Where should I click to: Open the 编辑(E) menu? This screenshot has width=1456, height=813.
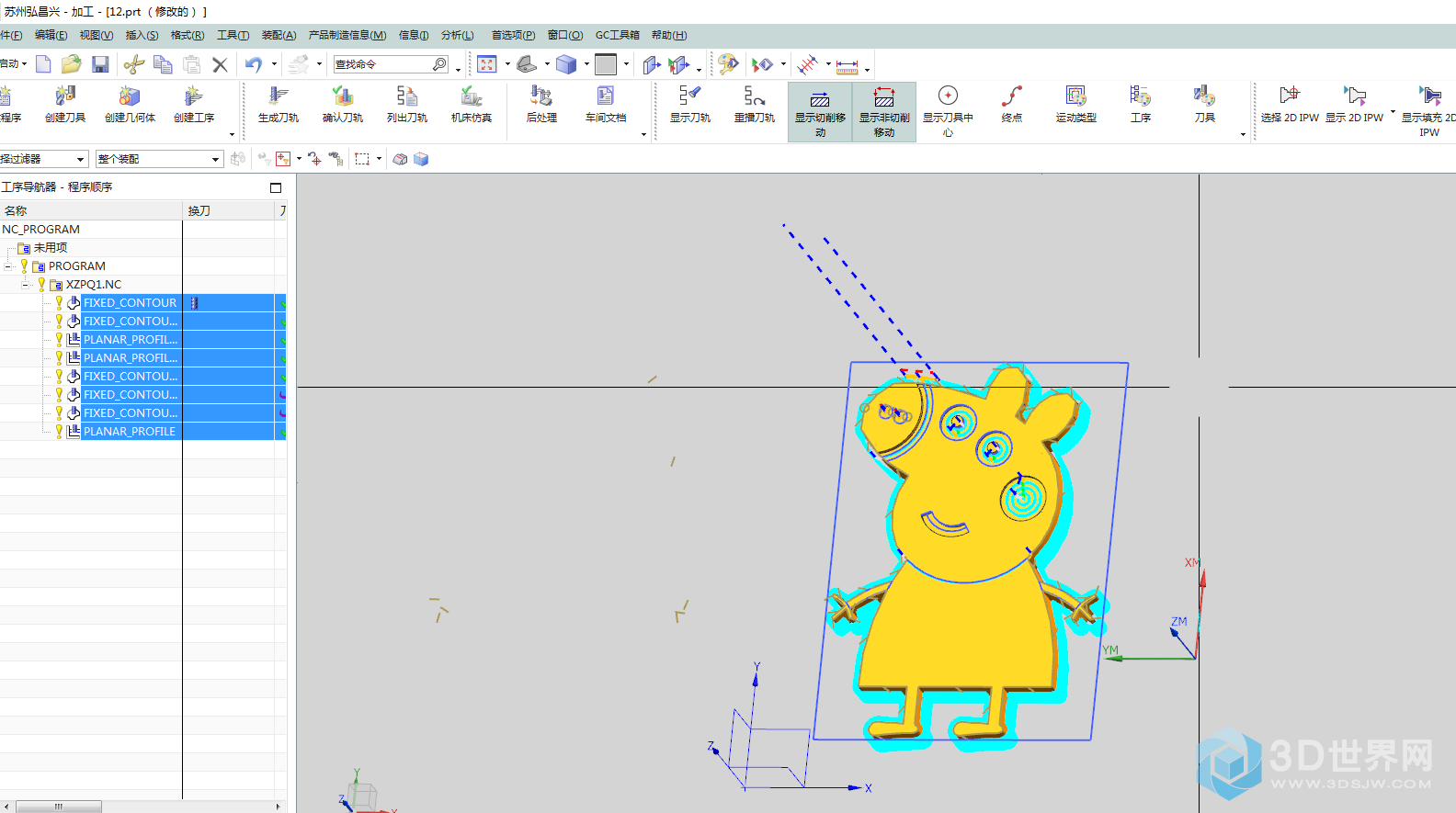[51, 35]
